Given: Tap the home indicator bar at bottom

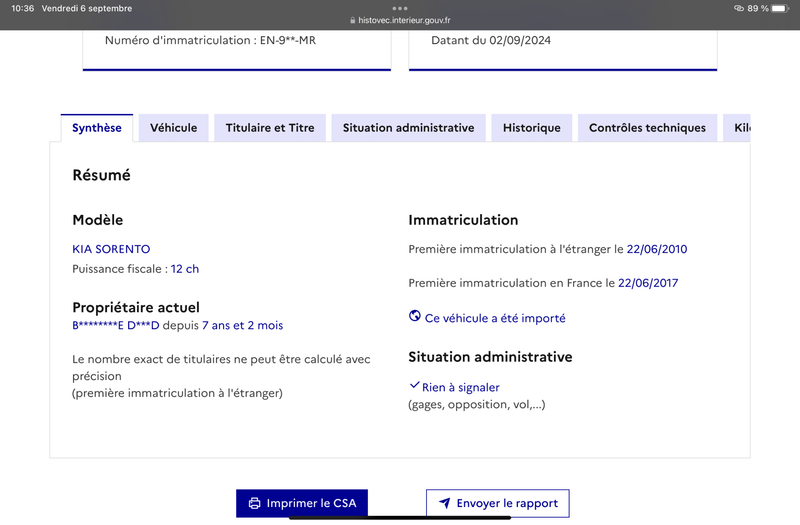Looking at the screenshot, I should click(x=400, y=518).
